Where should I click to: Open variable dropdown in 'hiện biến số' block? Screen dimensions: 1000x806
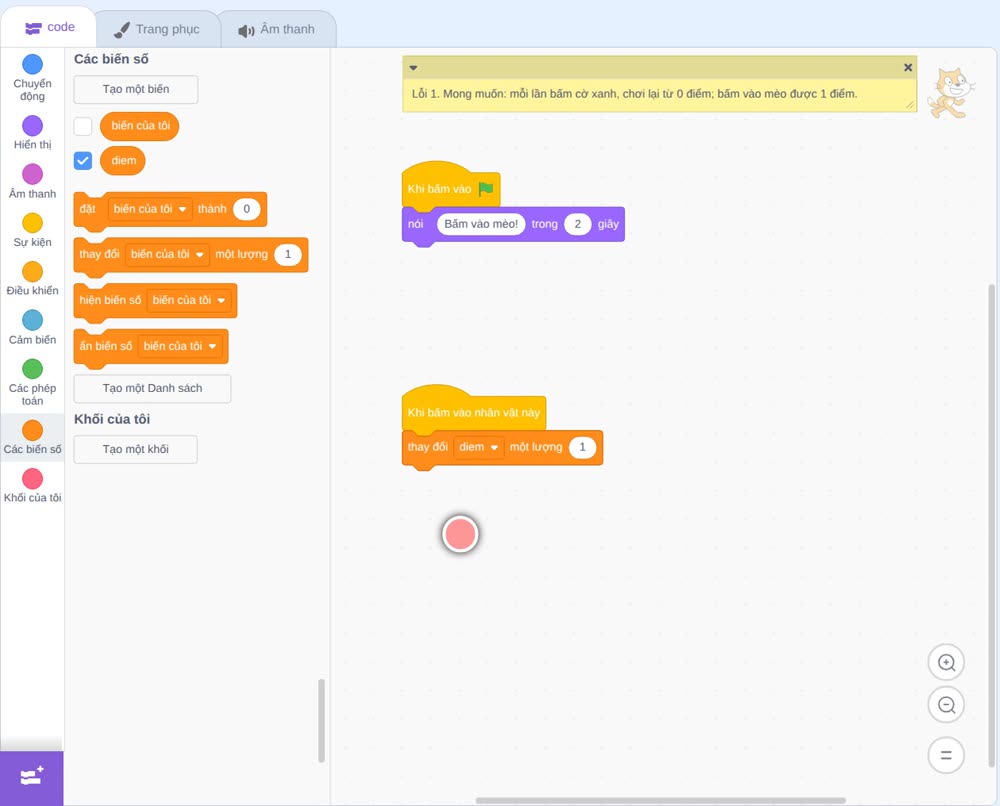[189, 300]
